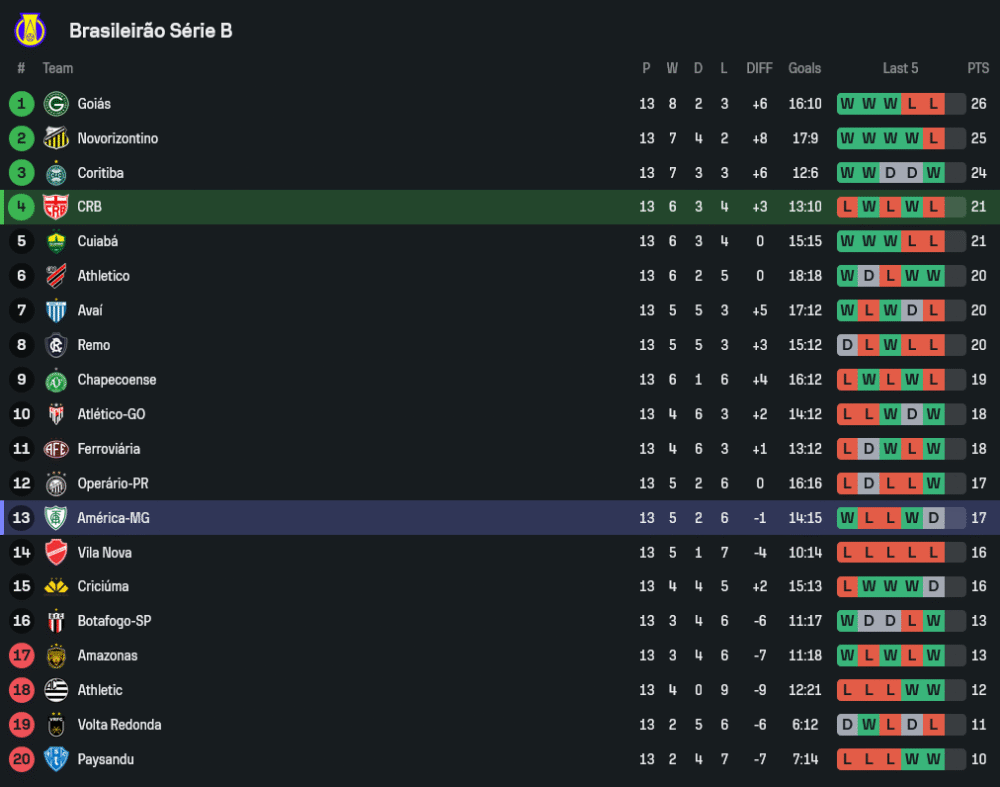
Task: Open the Coritiba team name link
Action: tap(101, 173)
